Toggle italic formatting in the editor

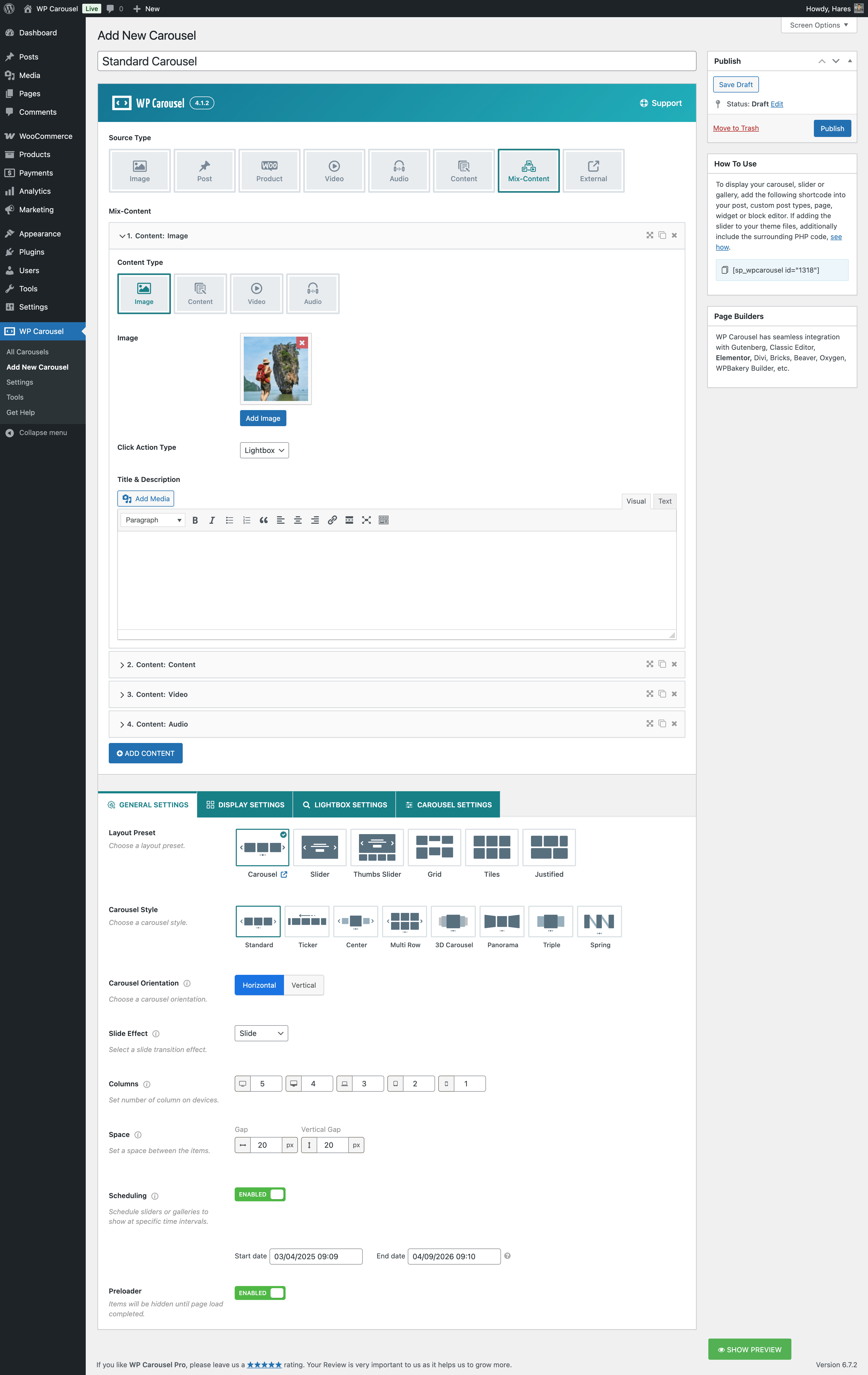pyautogui.click(x=212, y=520)
